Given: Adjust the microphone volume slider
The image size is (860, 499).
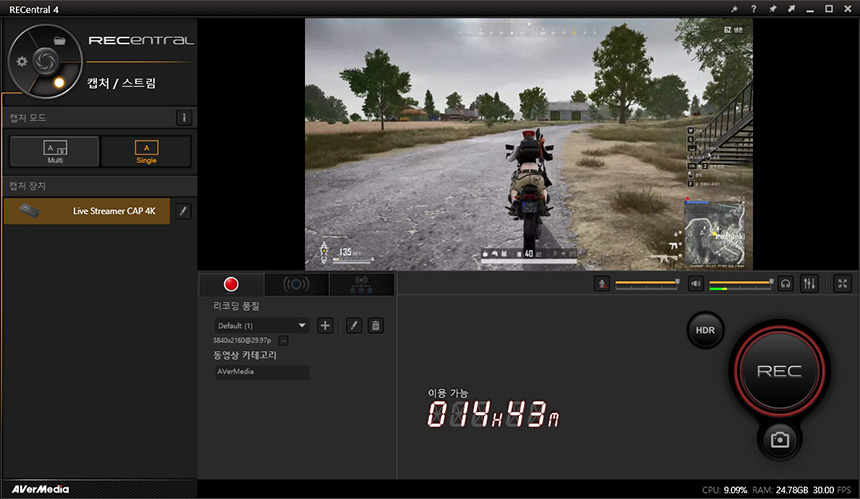Looking at the screenshot, I should click(x=647, y=283).
